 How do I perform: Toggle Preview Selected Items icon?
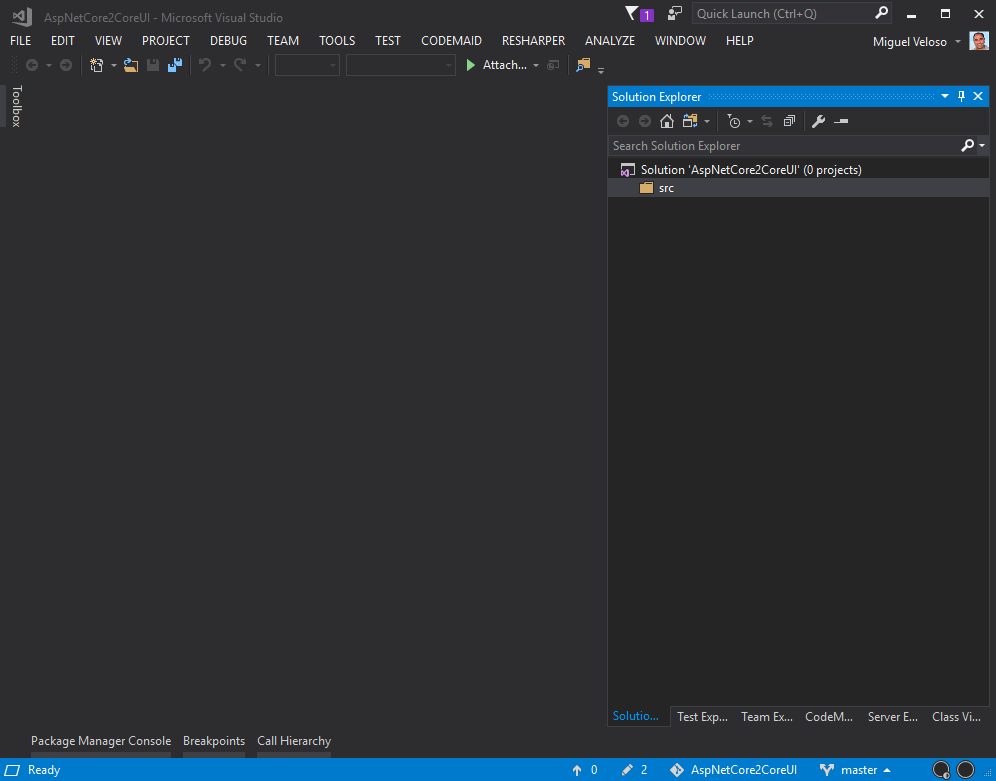841,121
